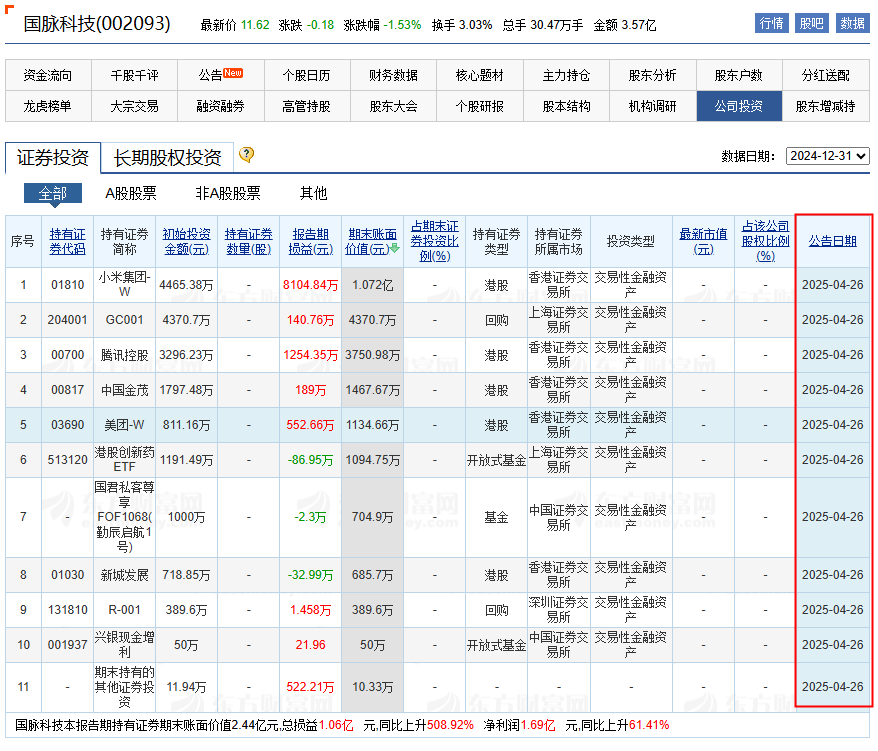Screen dimensions: 878x751
Task: Open the 个股研报 menu item
Action: [480, 106]
